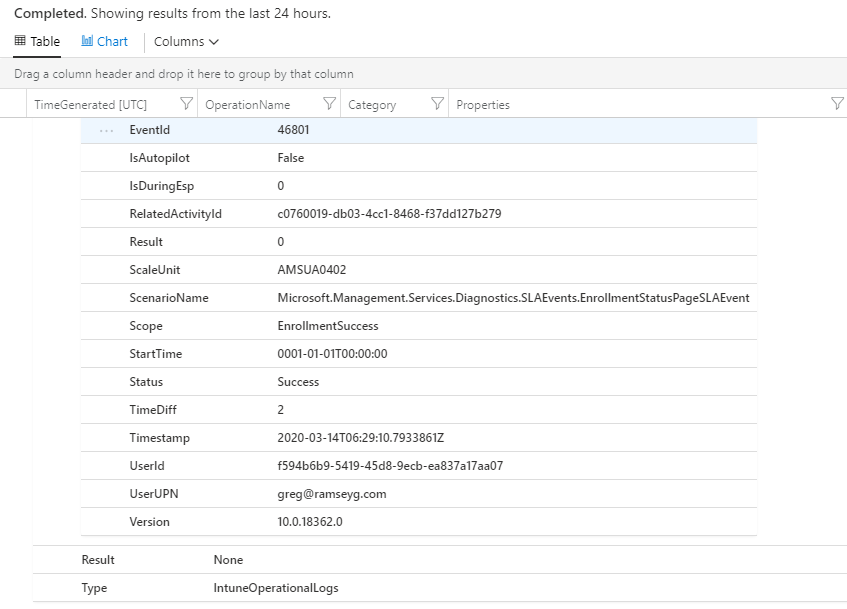Select the ScaleUnit value AMSUA0402
Screen dimensions: 847x609
[x=312, y=270]
